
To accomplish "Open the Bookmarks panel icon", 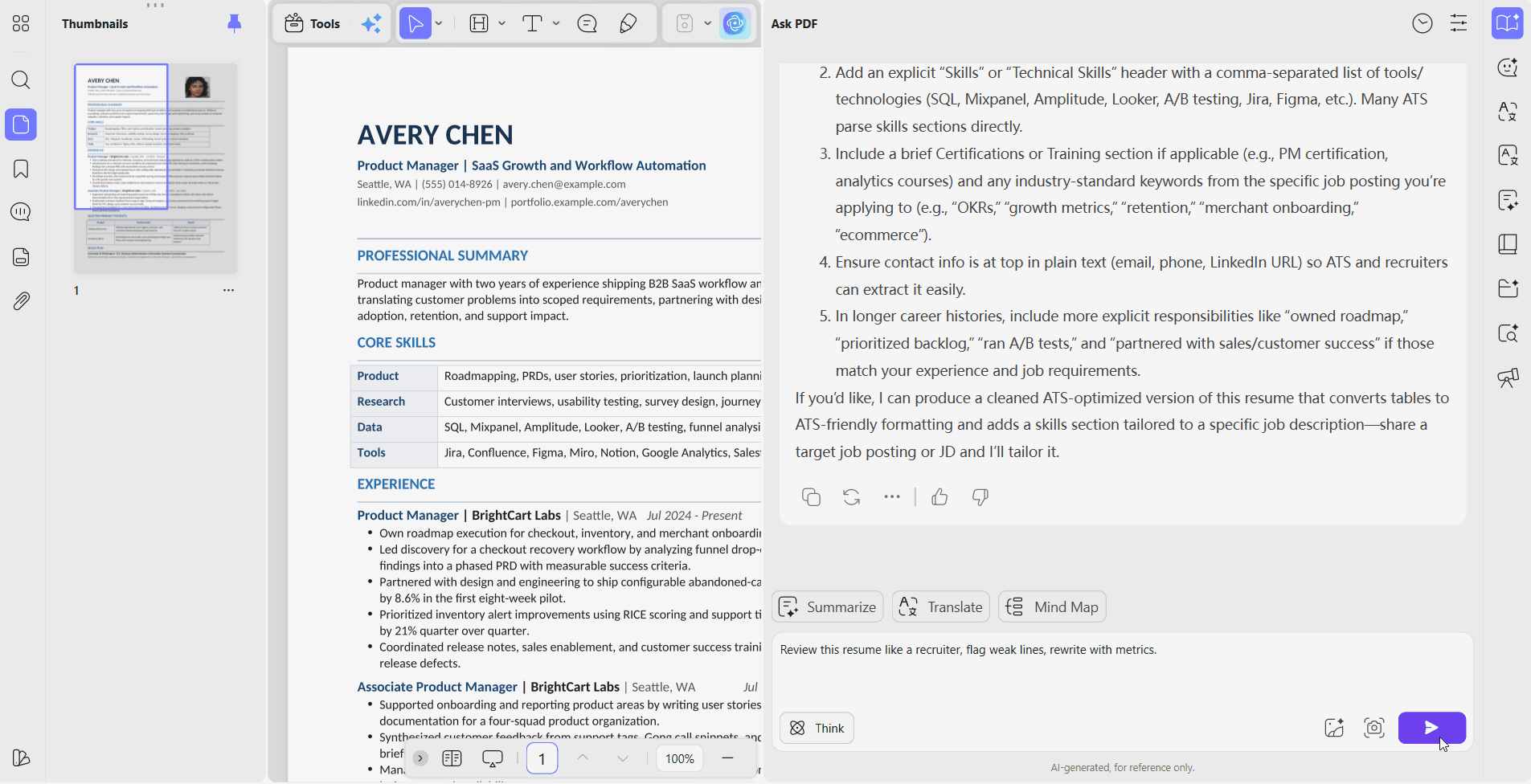I will 21,169.
